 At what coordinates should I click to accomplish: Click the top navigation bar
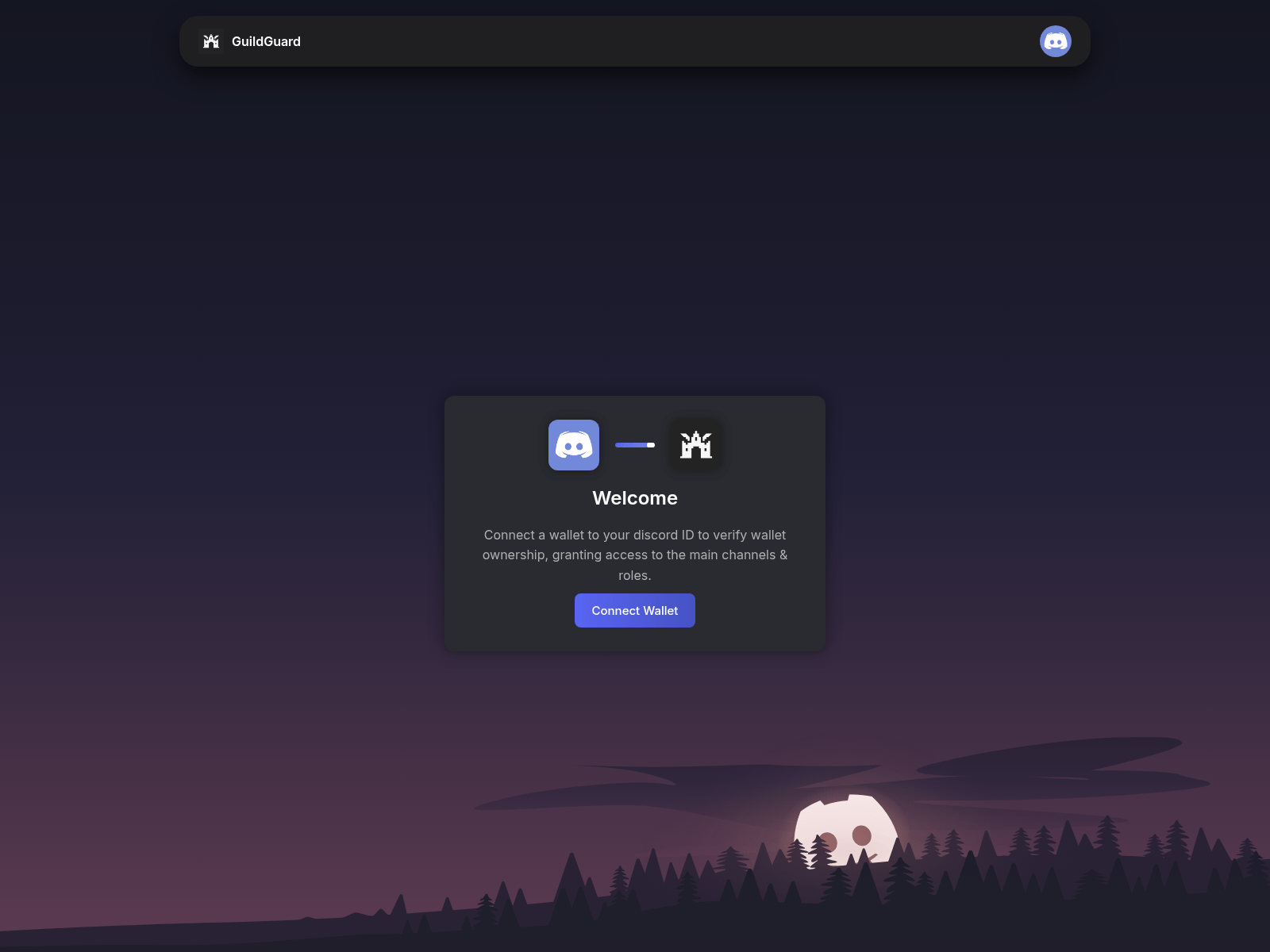click(x=635, y=40)
